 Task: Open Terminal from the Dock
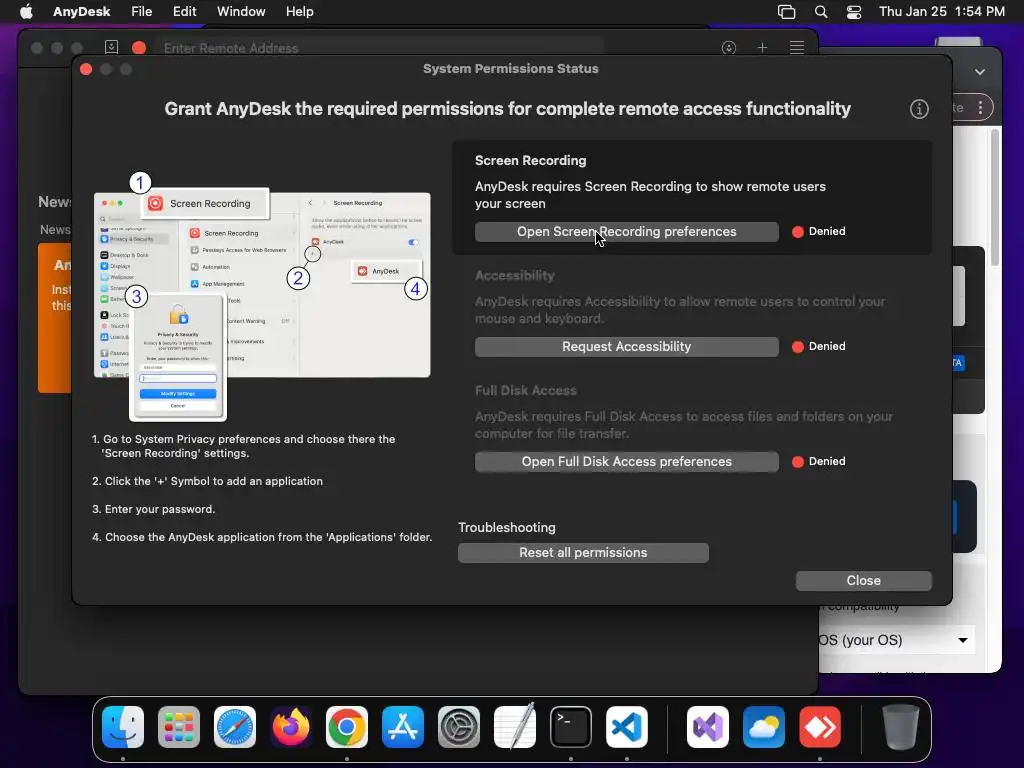click(x=571, y=727)
